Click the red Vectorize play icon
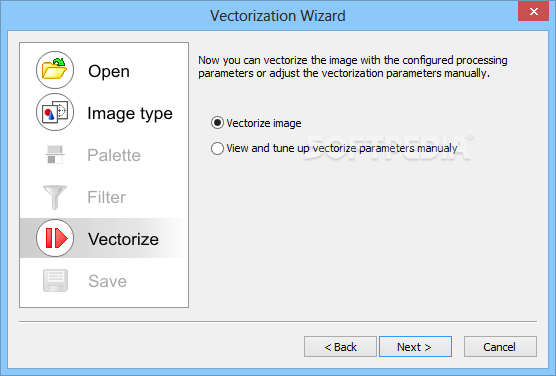The height and width of the screenshot is (376, 556). 55,238
